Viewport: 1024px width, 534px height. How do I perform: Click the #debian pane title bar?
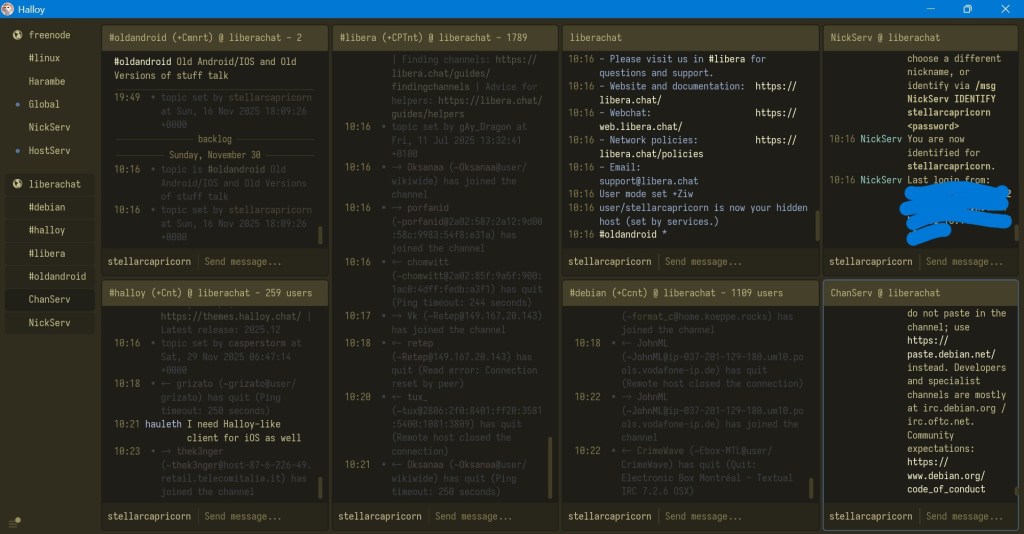(690, 293)
